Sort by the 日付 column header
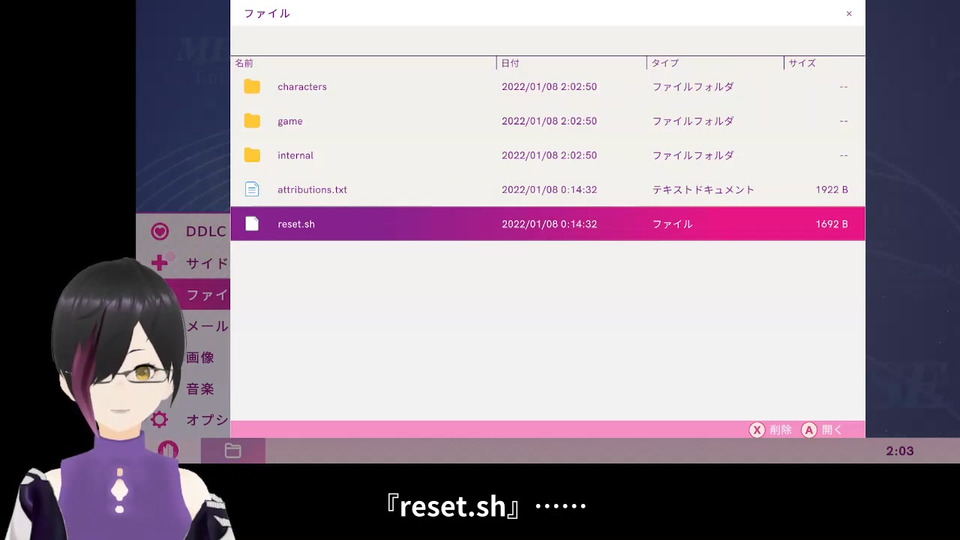The height and width of the screenshot is (540, 960). [x=510, y=63]
